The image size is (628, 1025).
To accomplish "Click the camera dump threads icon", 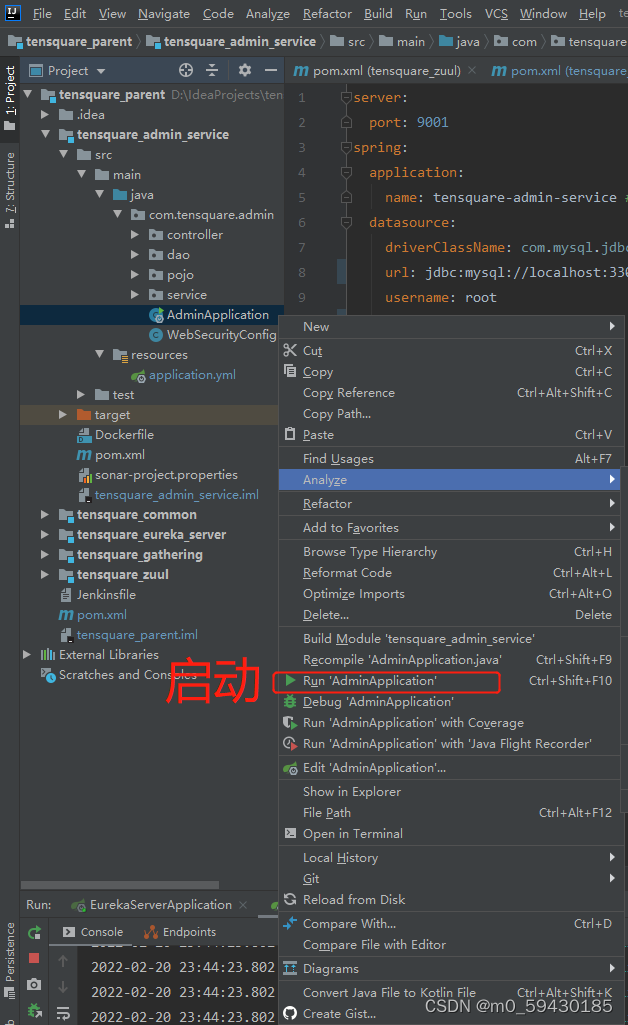I will [34, 984].
